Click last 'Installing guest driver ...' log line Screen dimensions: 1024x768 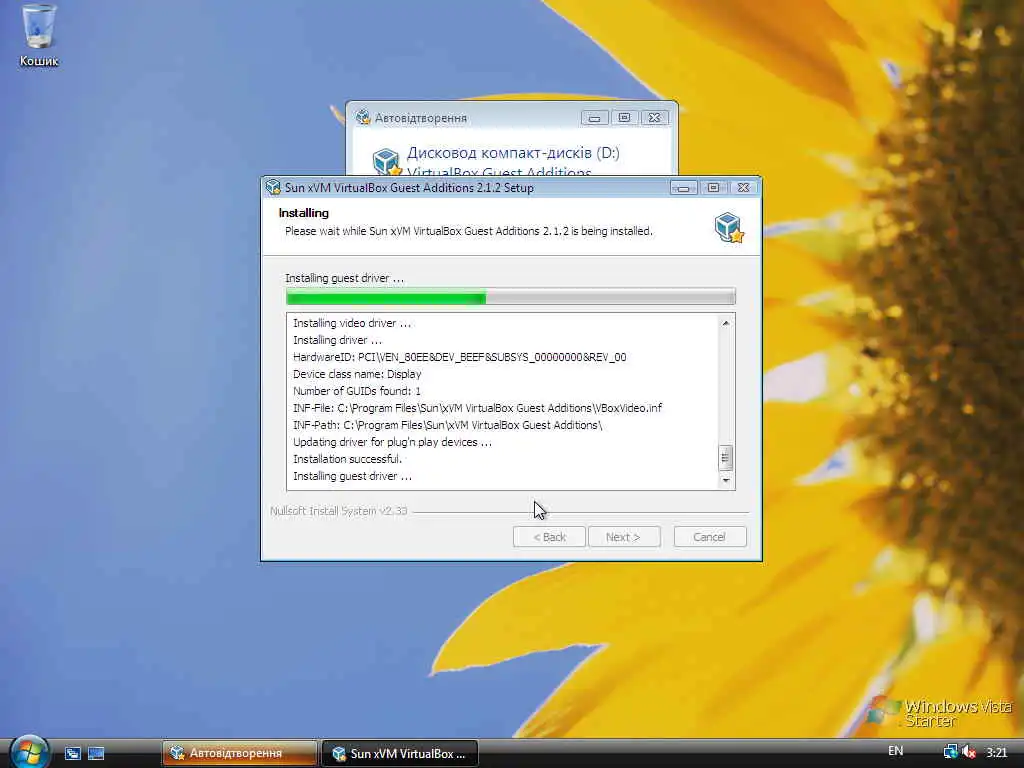click(353, 476)
